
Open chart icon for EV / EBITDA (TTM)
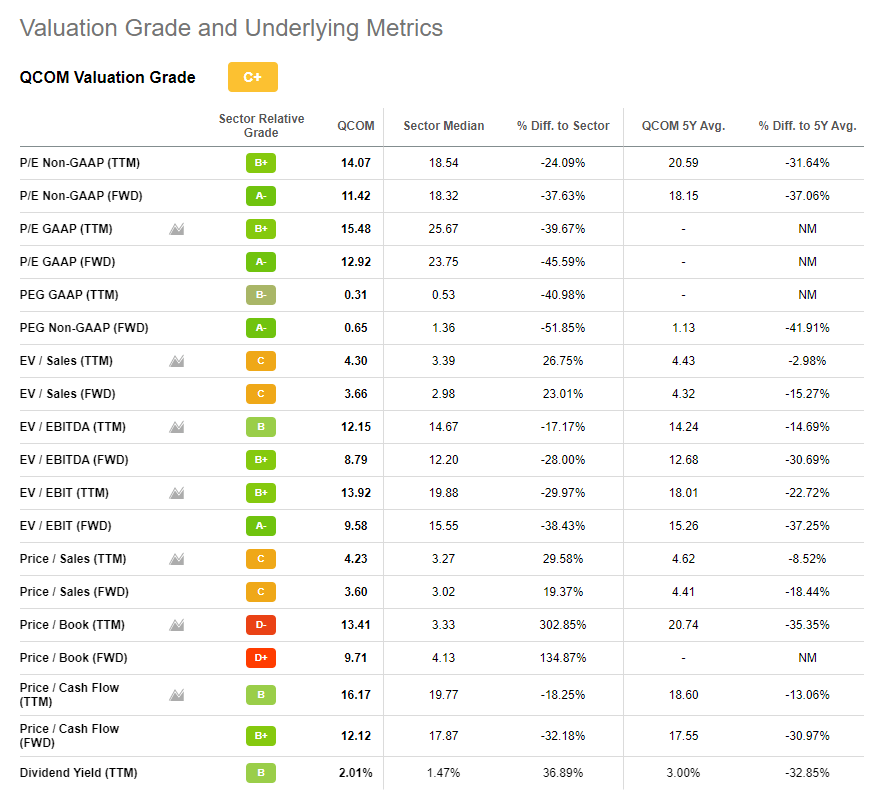pos(176,427)
